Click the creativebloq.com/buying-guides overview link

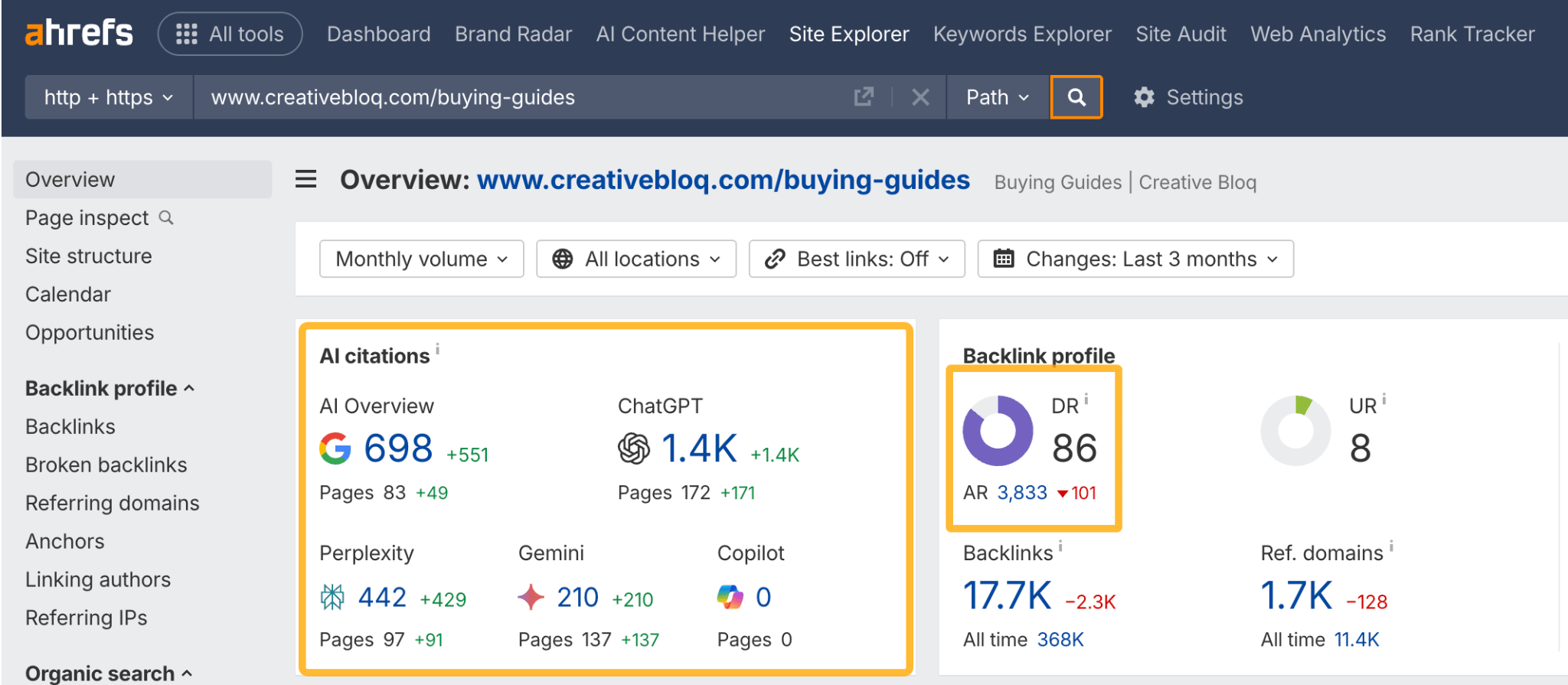723,180
